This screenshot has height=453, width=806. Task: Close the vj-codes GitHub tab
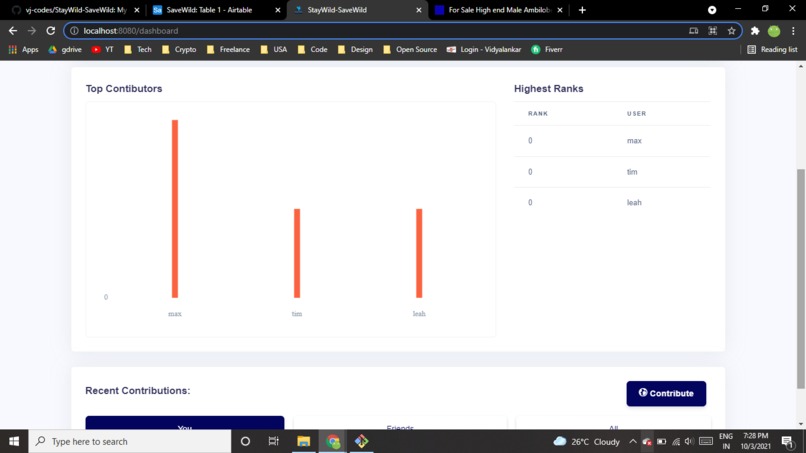pyautogui.click(x=137, y=10)
